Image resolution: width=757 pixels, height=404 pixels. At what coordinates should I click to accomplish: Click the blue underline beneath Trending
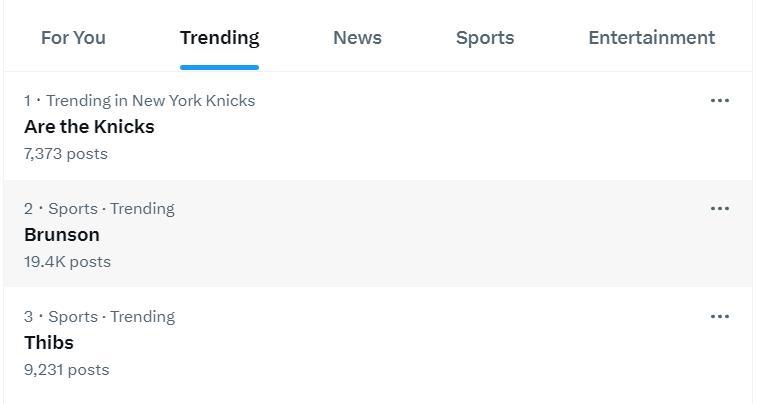pos(219,67)
